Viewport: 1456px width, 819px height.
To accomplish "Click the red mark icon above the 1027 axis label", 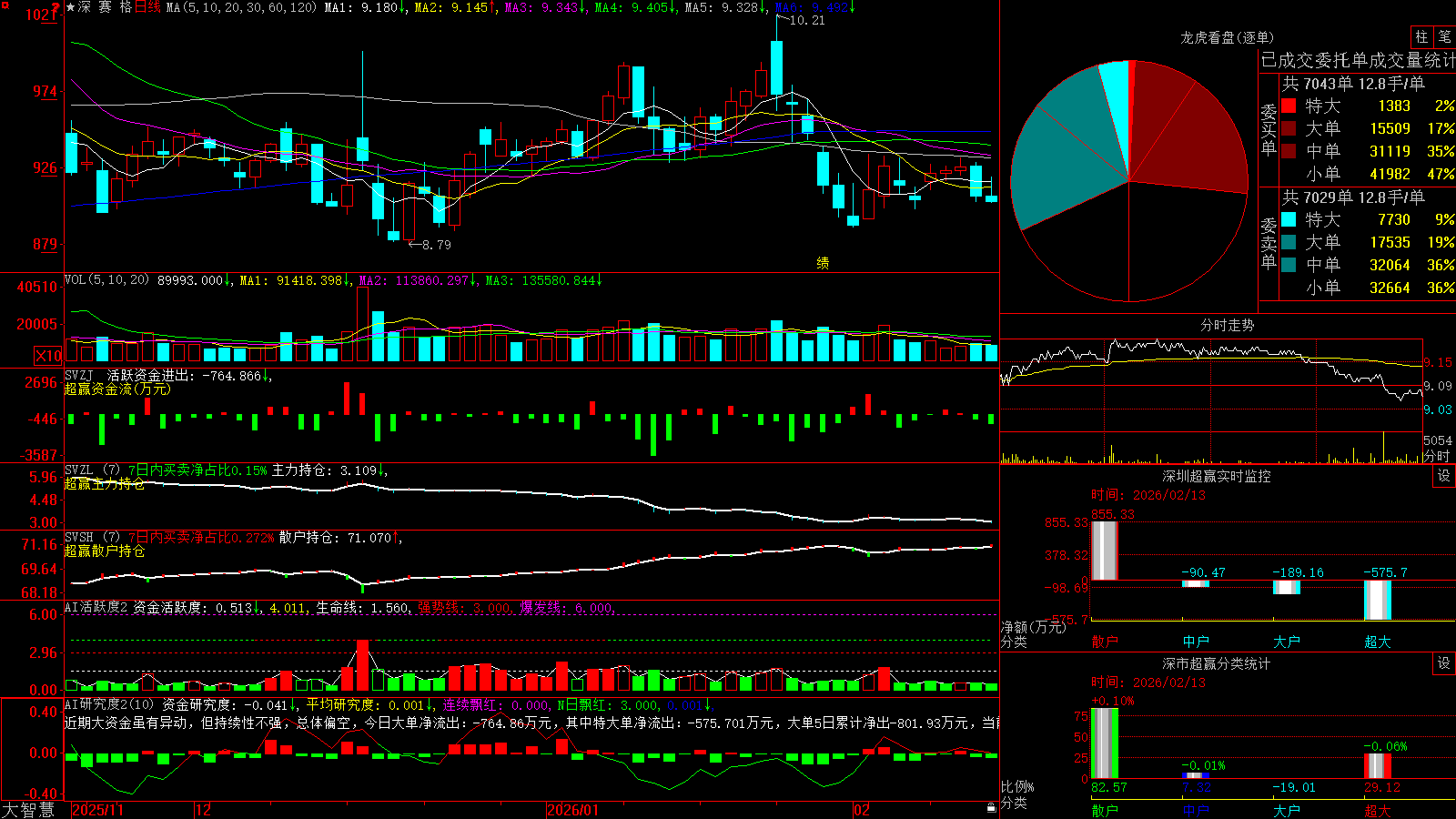I will 56,7.
